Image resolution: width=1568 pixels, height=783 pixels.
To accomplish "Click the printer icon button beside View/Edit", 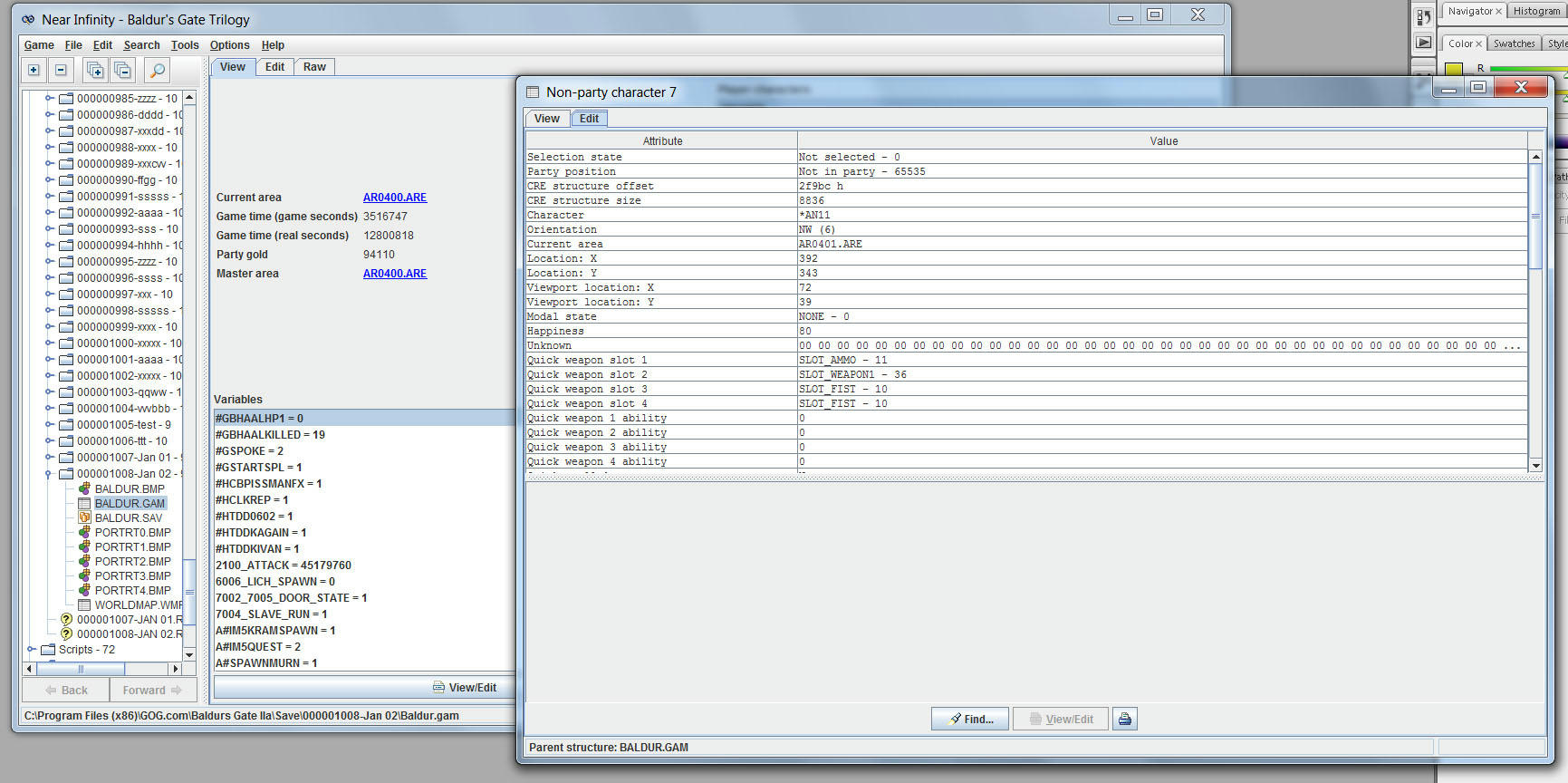I will 1125,719.
